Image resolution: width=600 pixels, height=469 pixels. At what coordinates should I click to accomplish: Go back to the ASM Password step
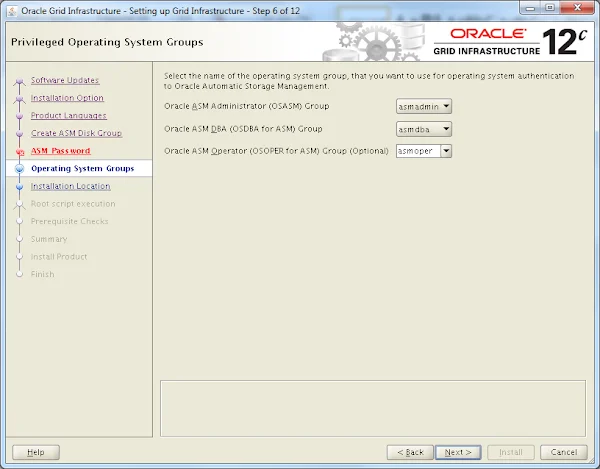point(61,151)
